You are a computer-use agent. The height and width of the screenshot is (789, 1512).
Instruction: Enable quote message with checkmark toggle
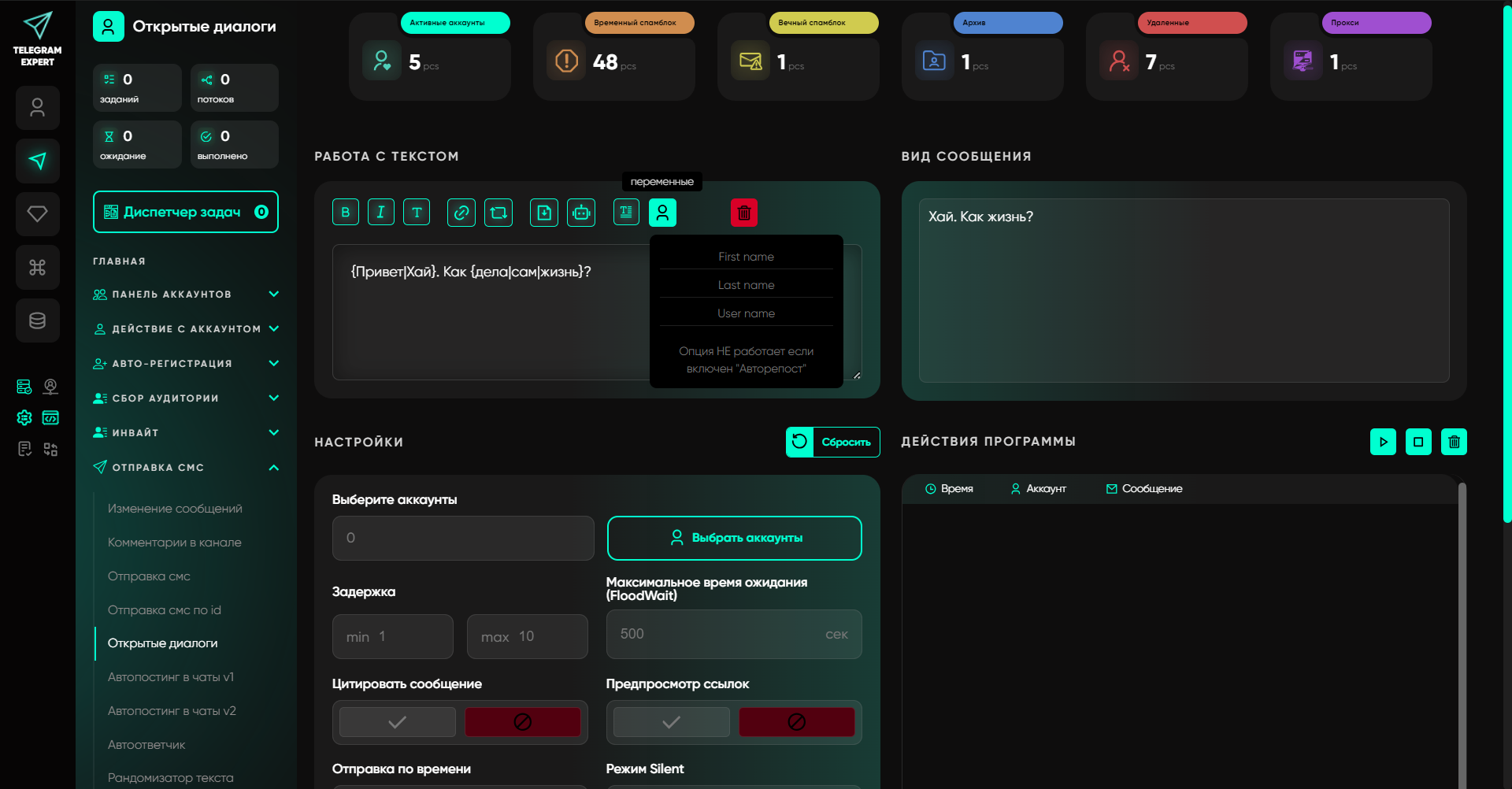pyautogui.click(x=398, y=722)
